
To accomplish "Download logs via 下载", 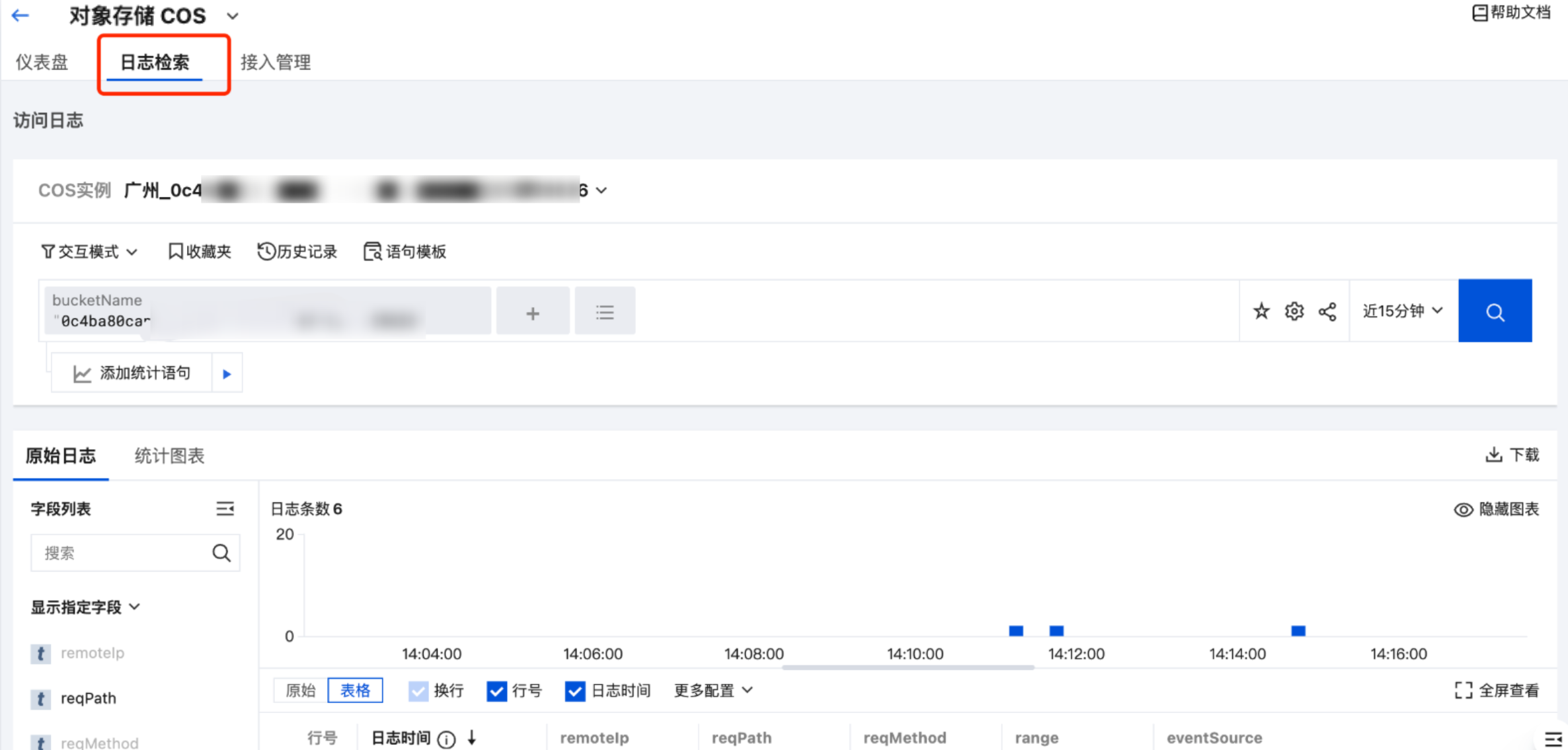I will click(1512, 455).
